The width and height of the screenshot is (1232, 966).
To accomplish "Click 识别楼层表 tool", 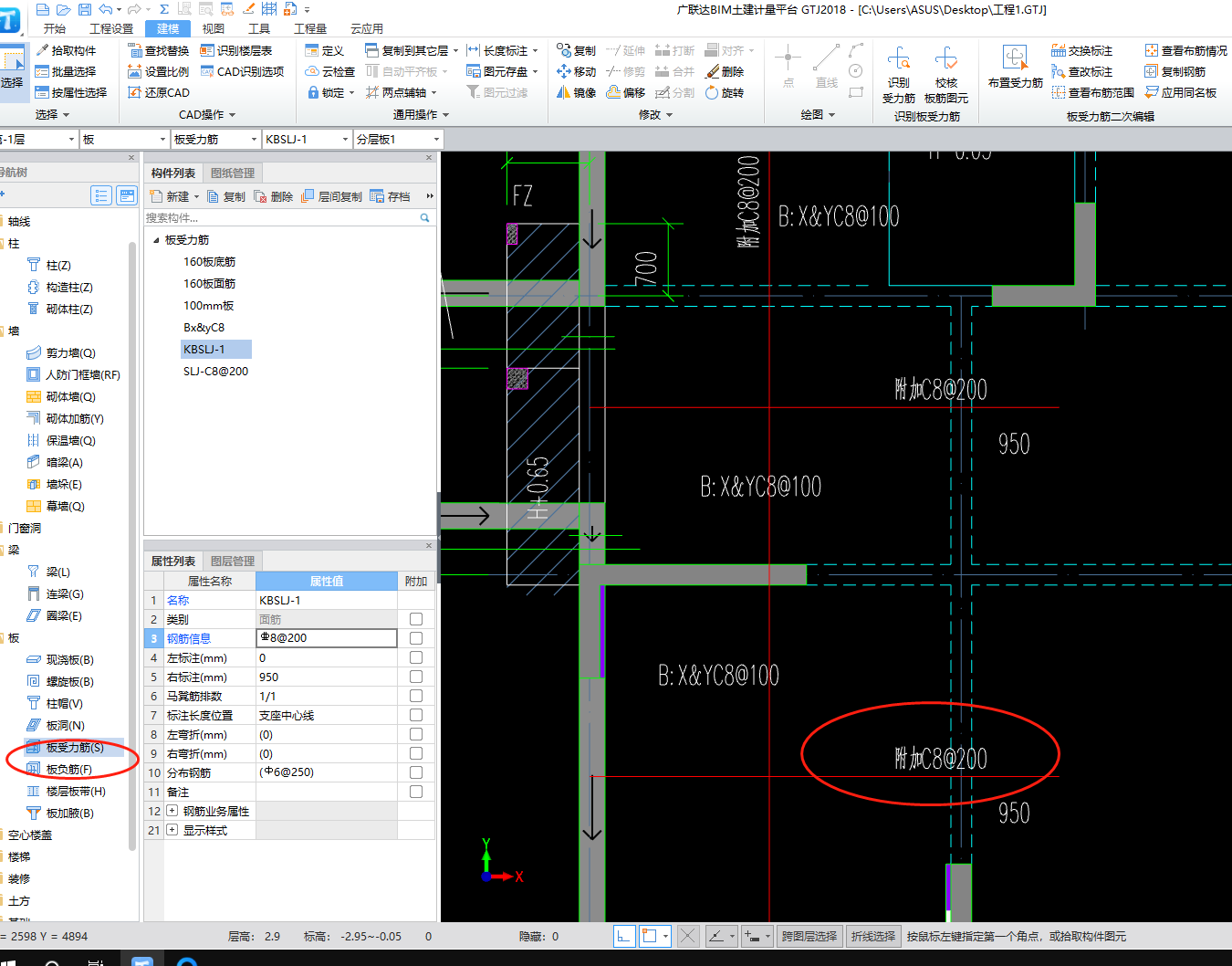I will [236, 50].
